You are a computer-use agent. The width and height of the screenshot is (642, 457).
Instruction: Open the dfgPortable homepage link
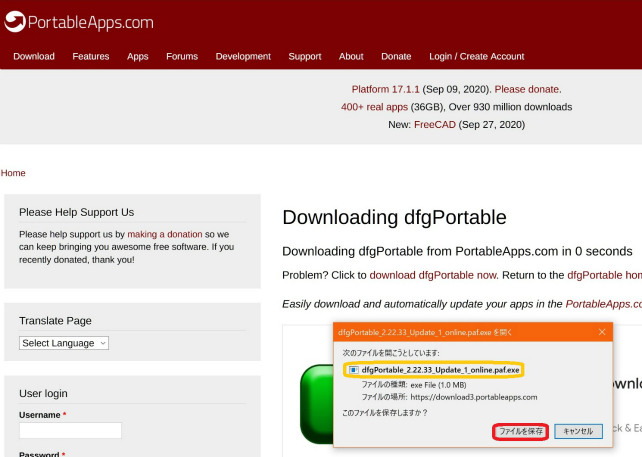point(605,275)
